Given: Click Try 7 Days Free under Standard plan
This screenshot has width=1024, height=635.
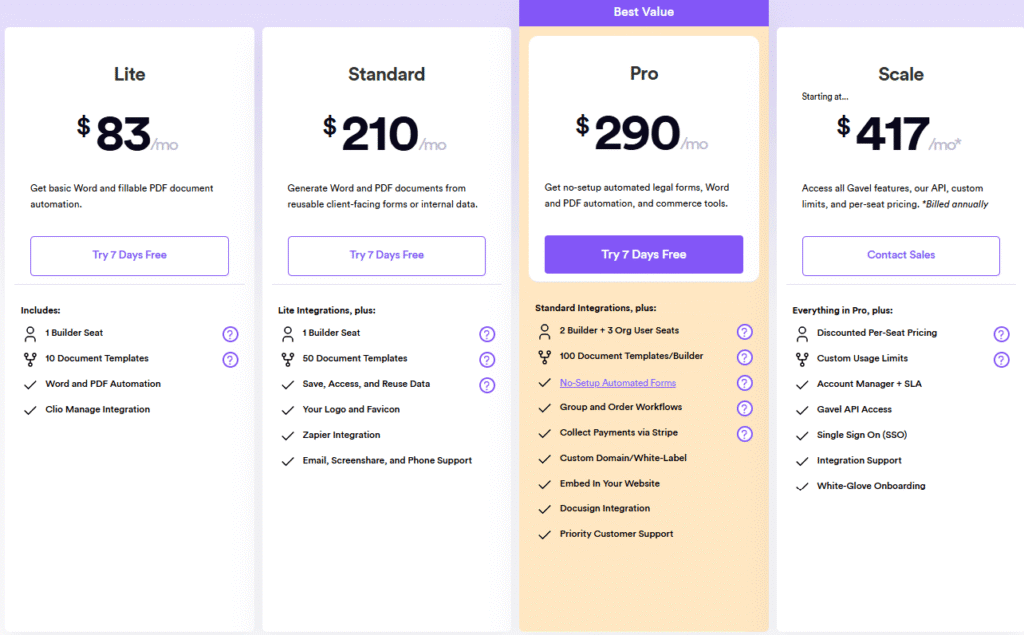Looking at the screenshot, I should click(386, 255).
